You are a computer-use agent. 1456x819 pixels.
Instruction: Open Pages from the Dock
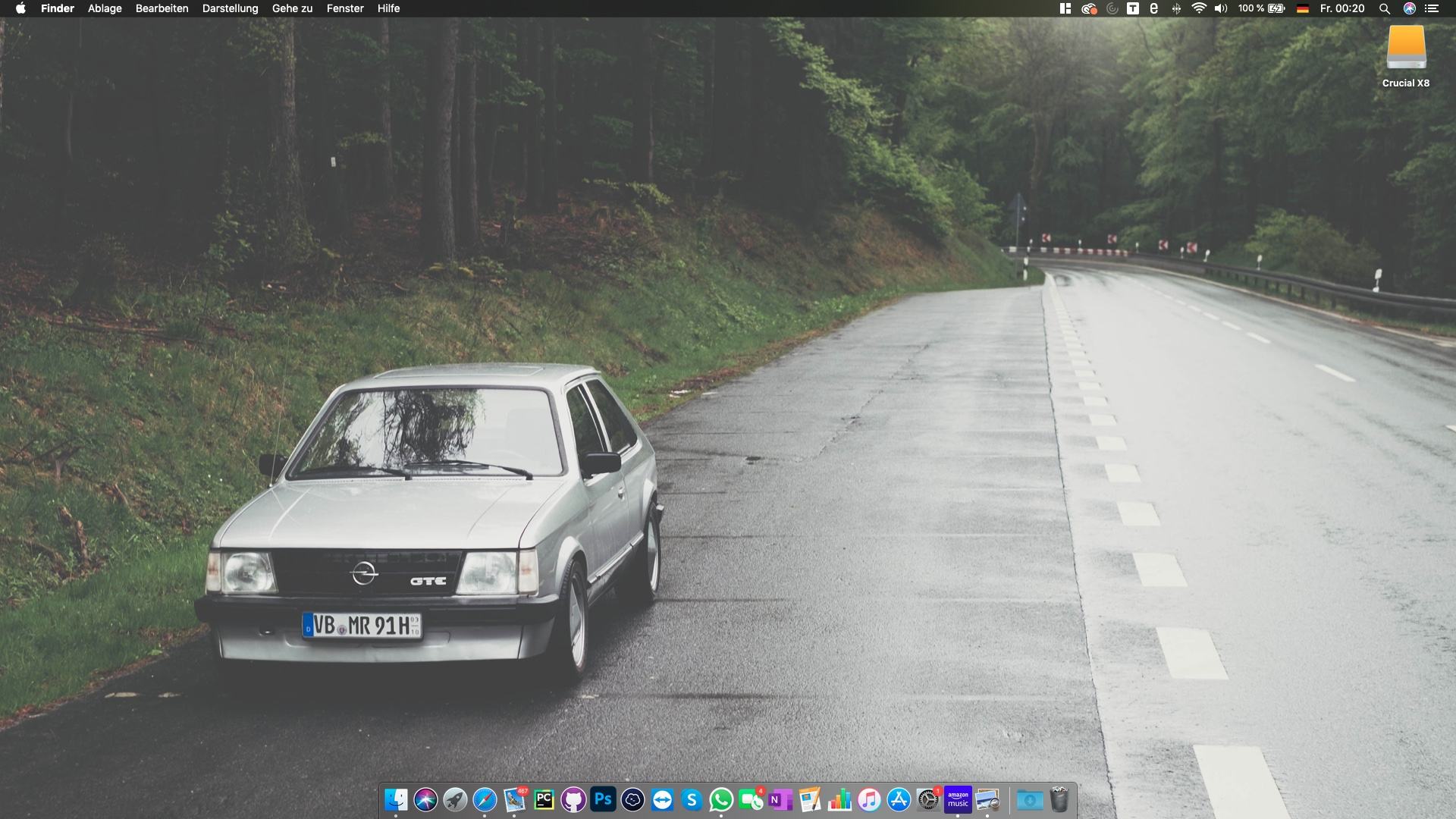[810, 799]
